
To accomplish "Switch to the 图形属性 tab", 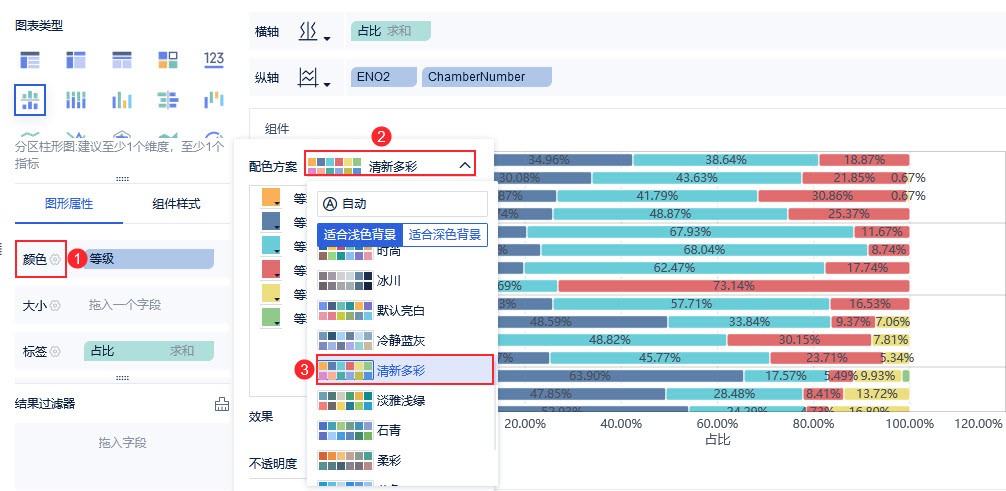I will [x=69, y=204].
